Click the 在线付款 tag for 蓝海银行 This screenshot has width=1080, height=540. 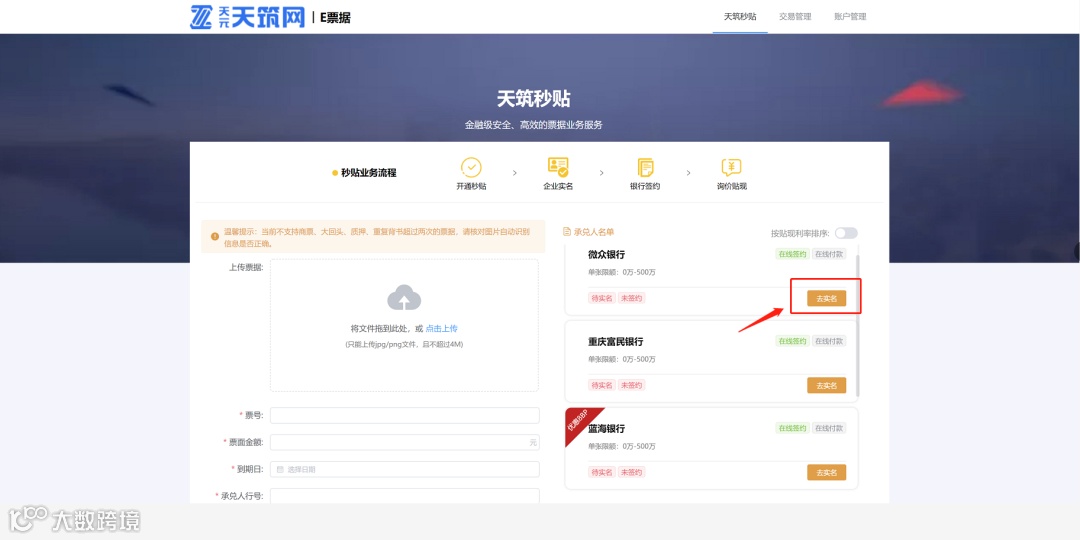click(x=829, y=428)
